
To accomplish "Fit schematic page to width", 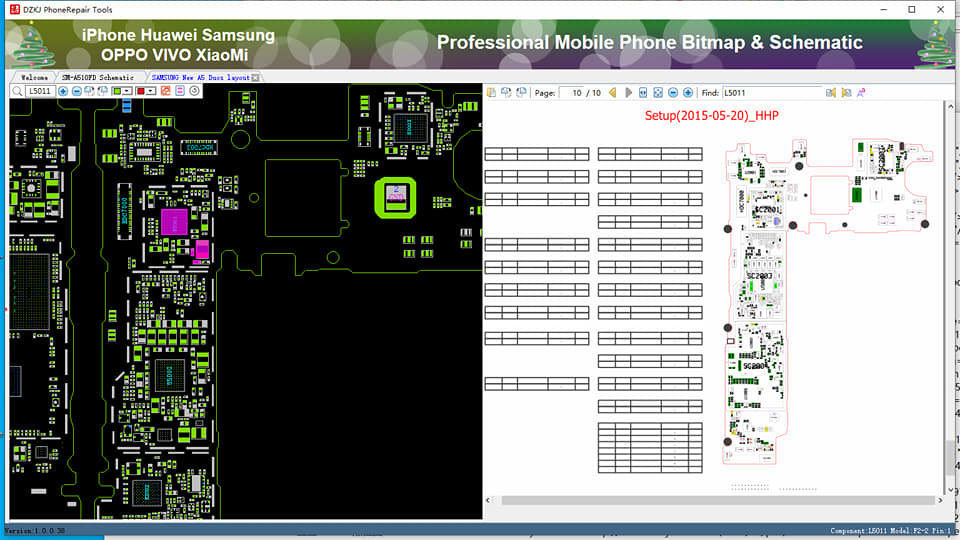I will coord(643,92).
